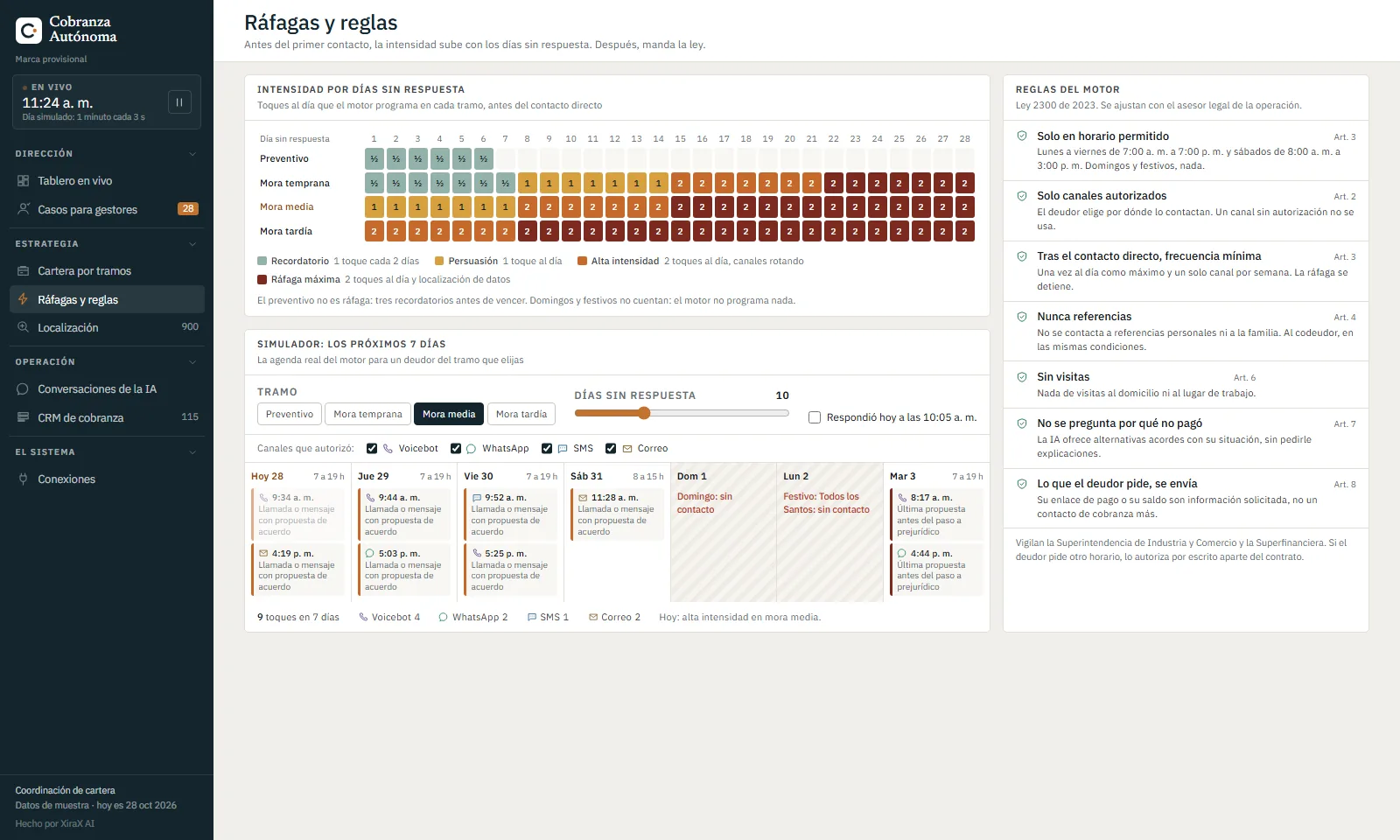This screenshot has height=840, width=1400.
Task: Click shield icon beside Solo en horario permitido
Action: (x=1022, y=136)
